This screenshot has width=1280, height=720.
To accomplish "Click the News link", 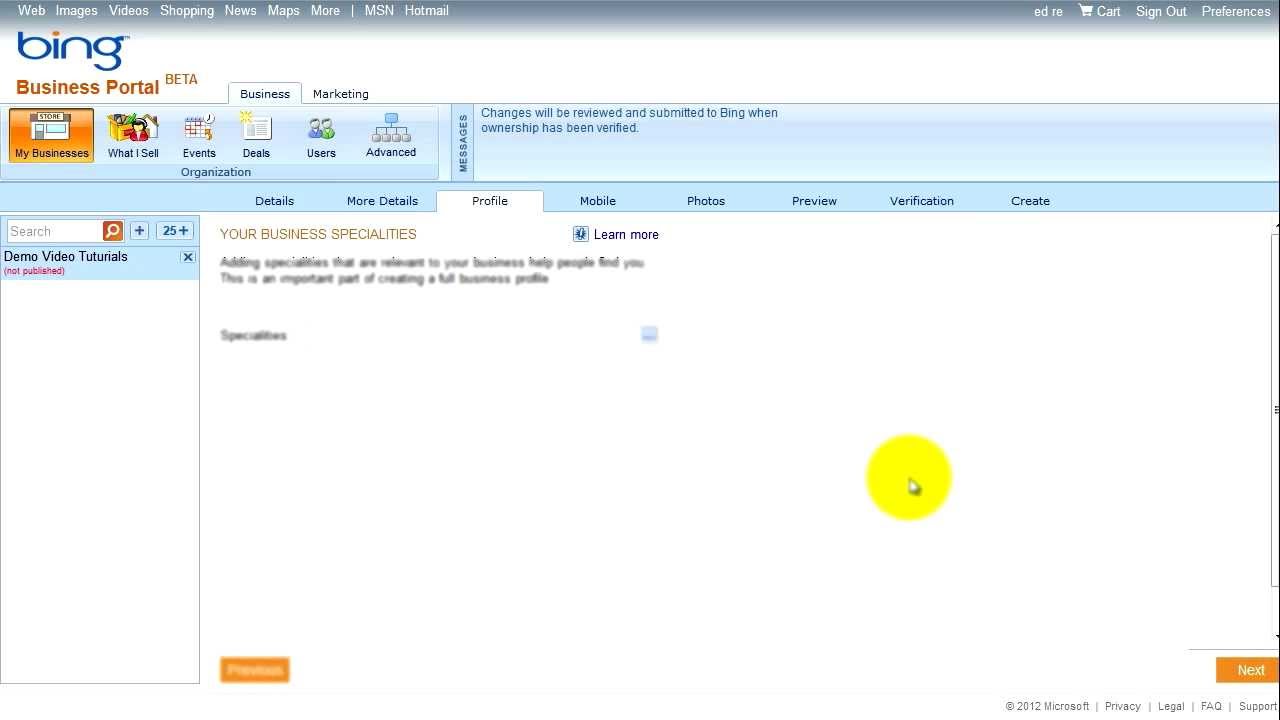I will [x=241, y=11].
